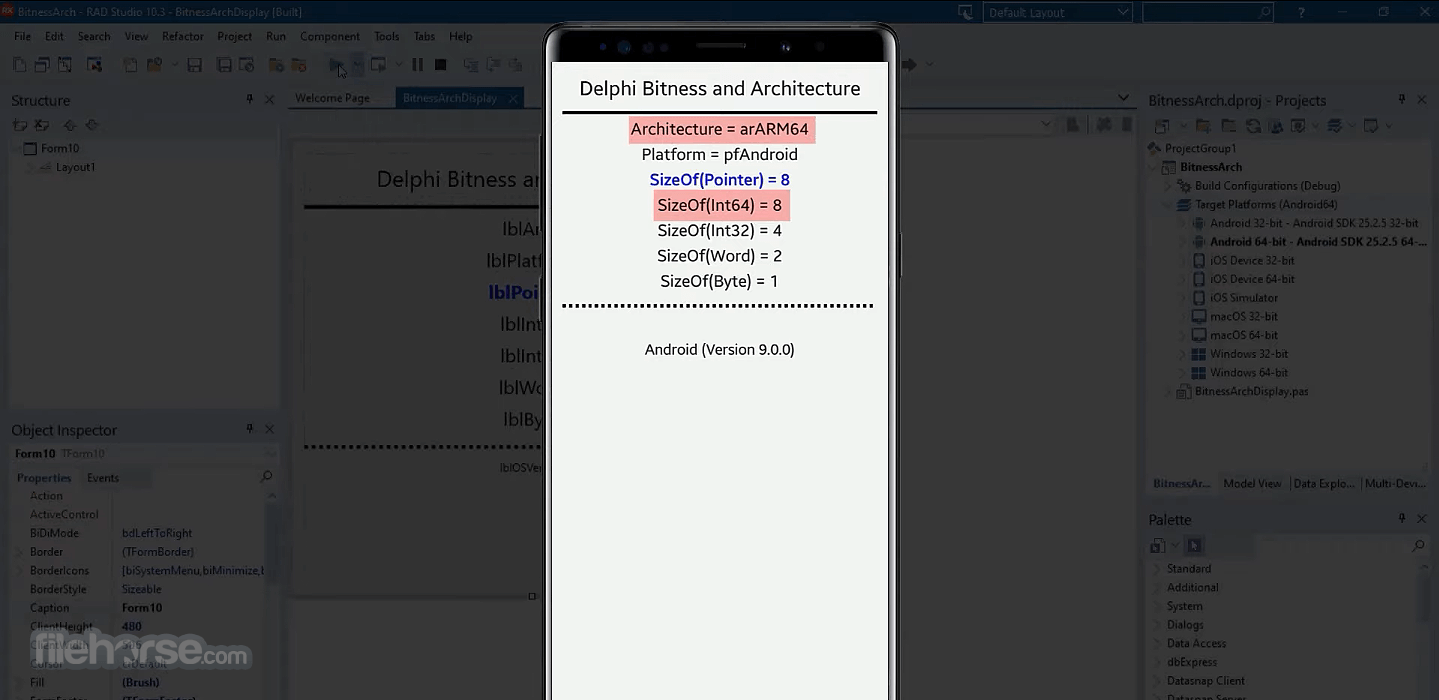Pin the Structure panel

[250, 100]
